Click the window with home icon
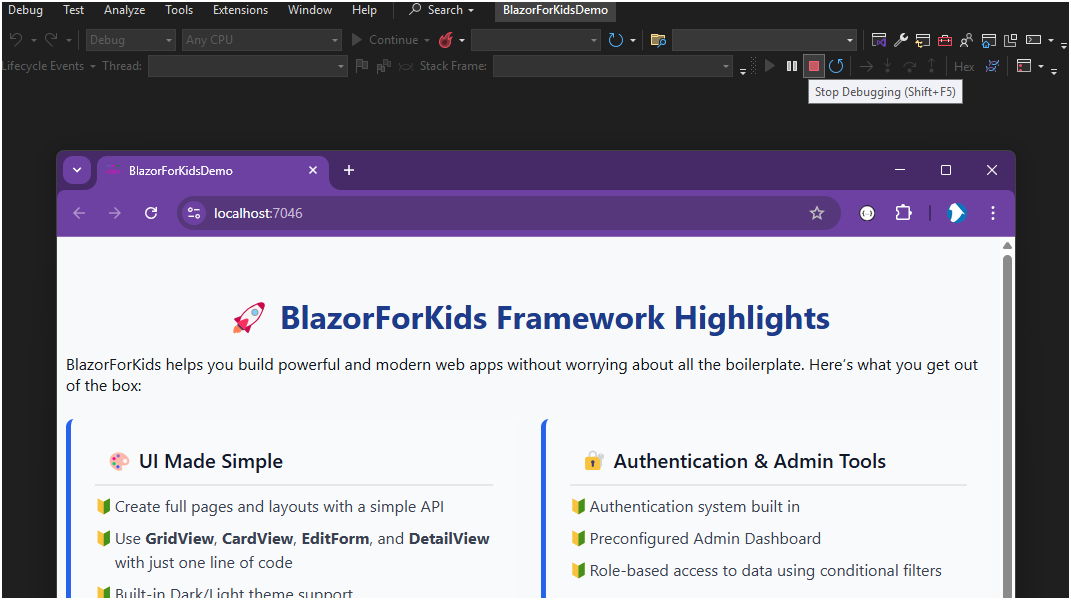This screenshot has height=600, width=1071. (988, 40)
